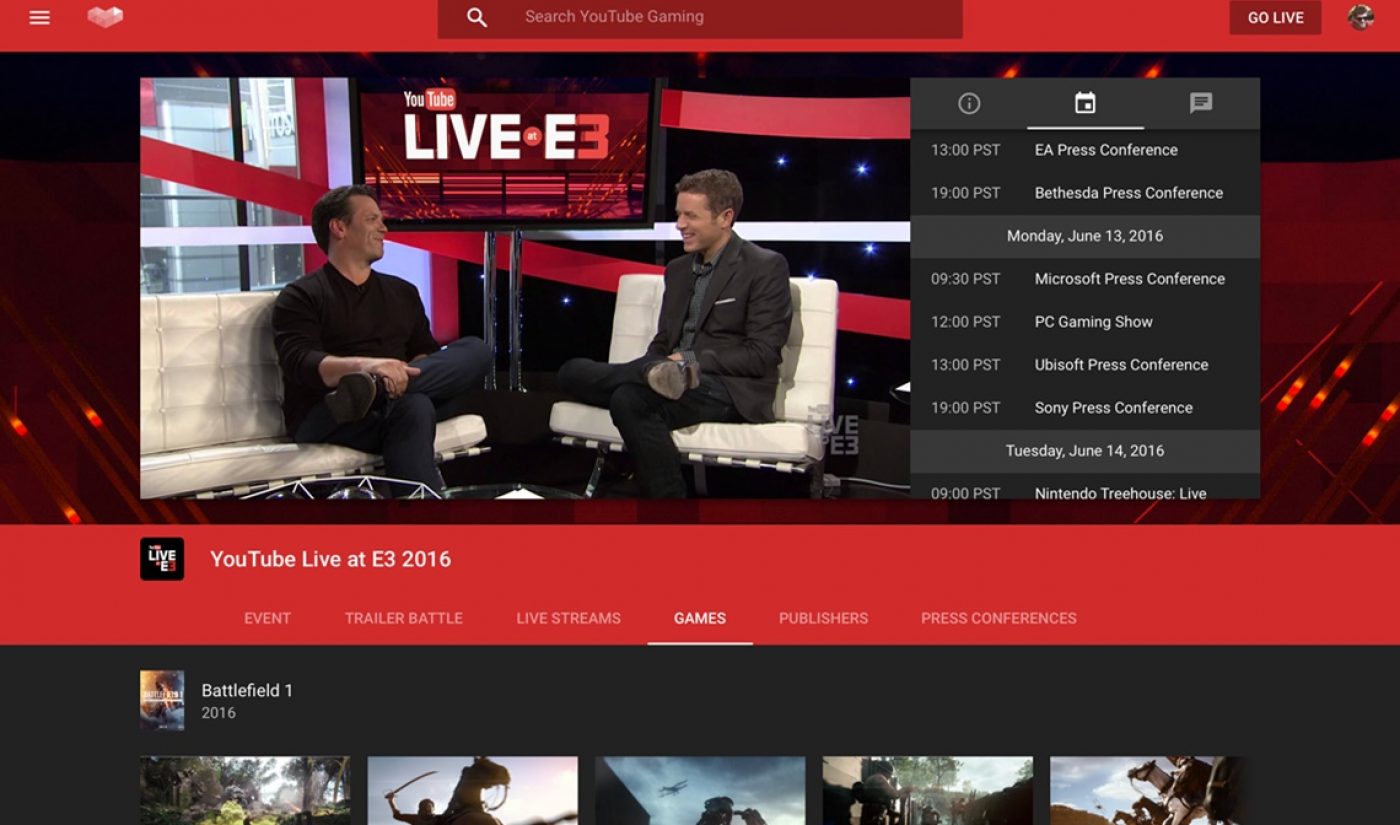Viewport: 1400px width, 825px height.
Task: Open the EVENT tab
Action: [267, 618]
